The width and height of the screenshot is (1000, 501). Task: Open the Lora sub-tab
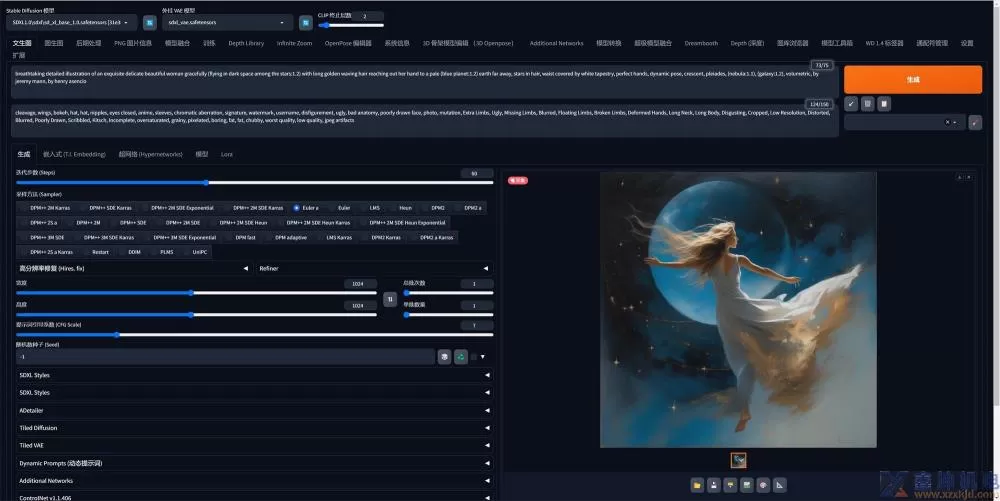pyautogui.click(x=227, y=154)
